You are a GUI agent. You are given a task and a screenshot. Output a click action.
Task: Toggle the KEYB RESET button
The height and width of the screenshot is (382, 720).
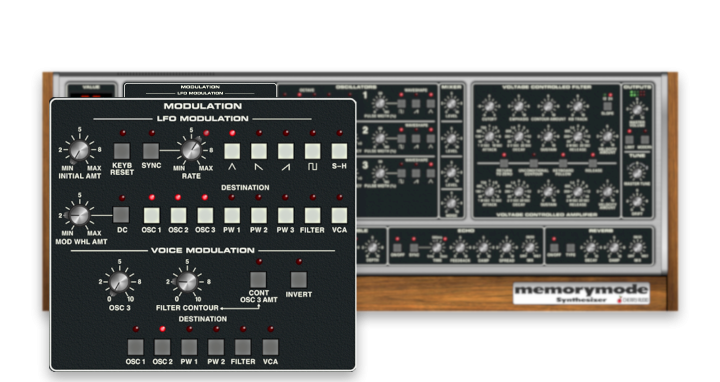tap(122, 151)
